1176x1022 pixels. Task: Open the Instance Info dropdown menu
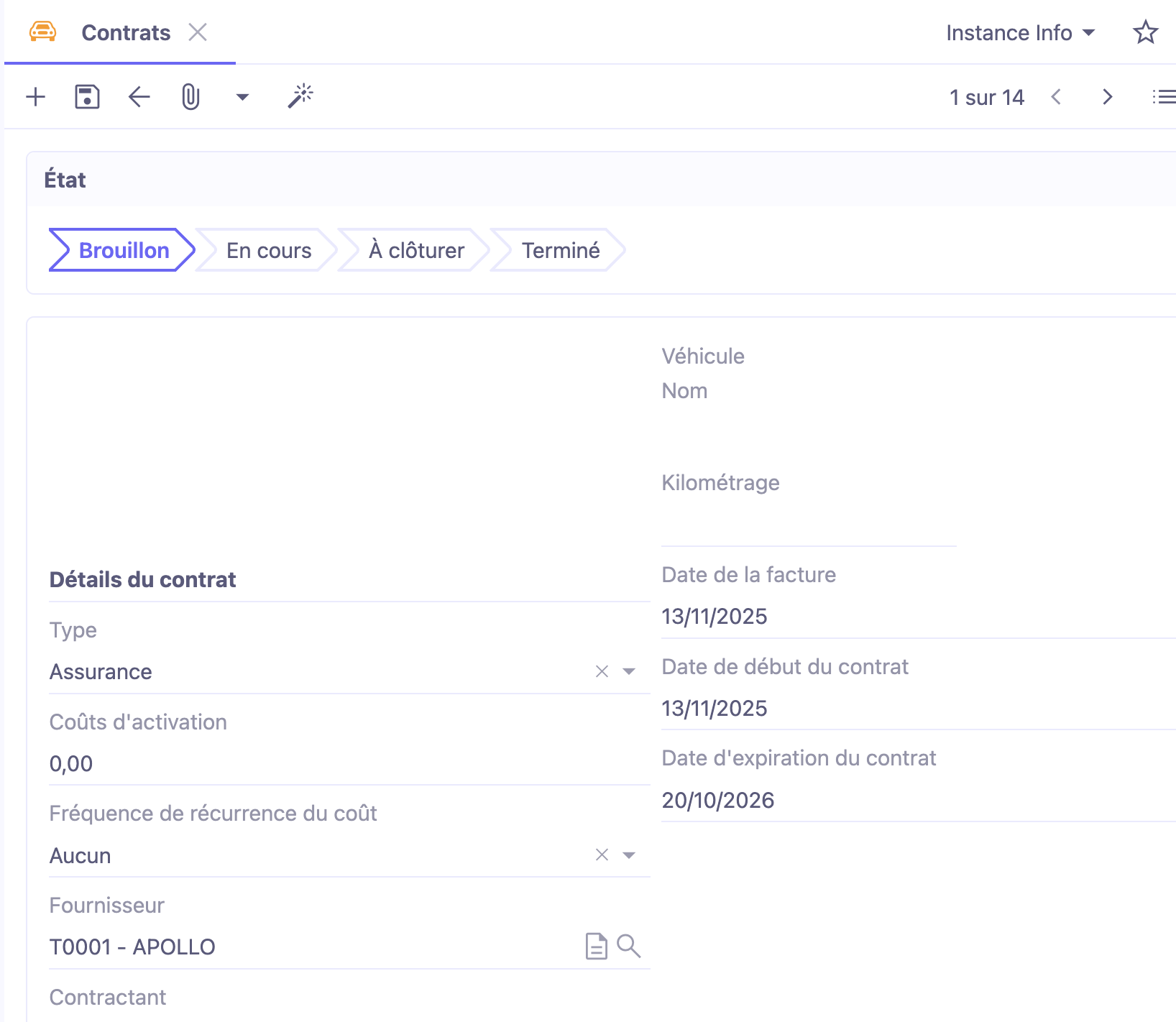point(1020,33)
